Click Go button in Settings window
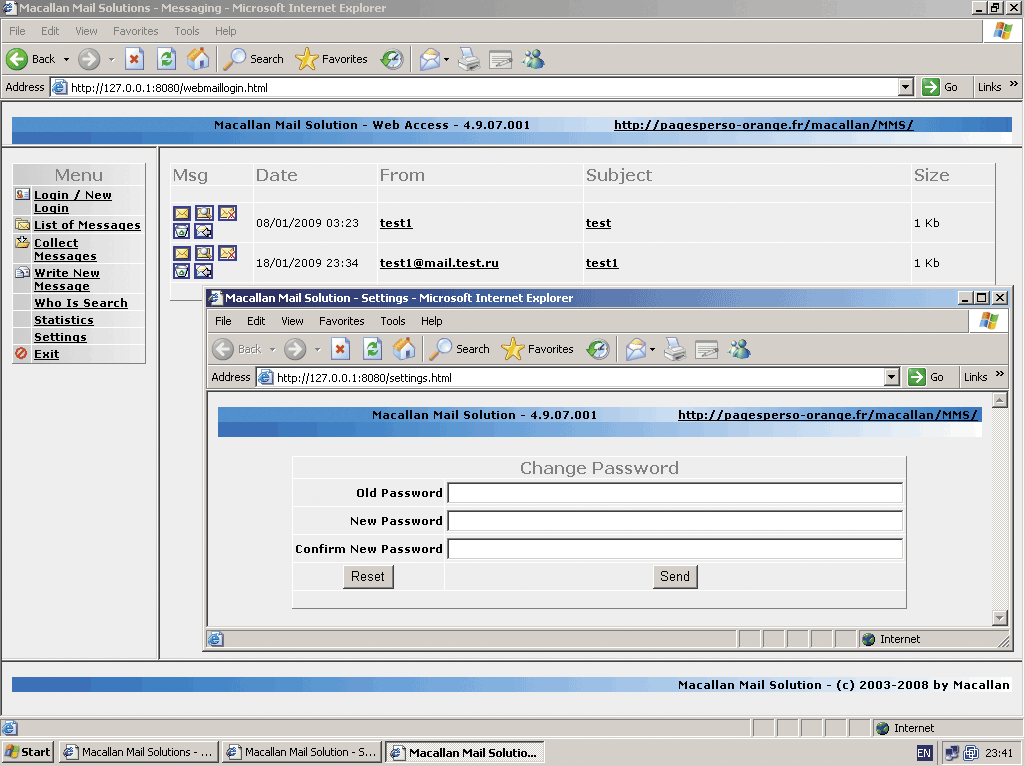 click(926, 377)
